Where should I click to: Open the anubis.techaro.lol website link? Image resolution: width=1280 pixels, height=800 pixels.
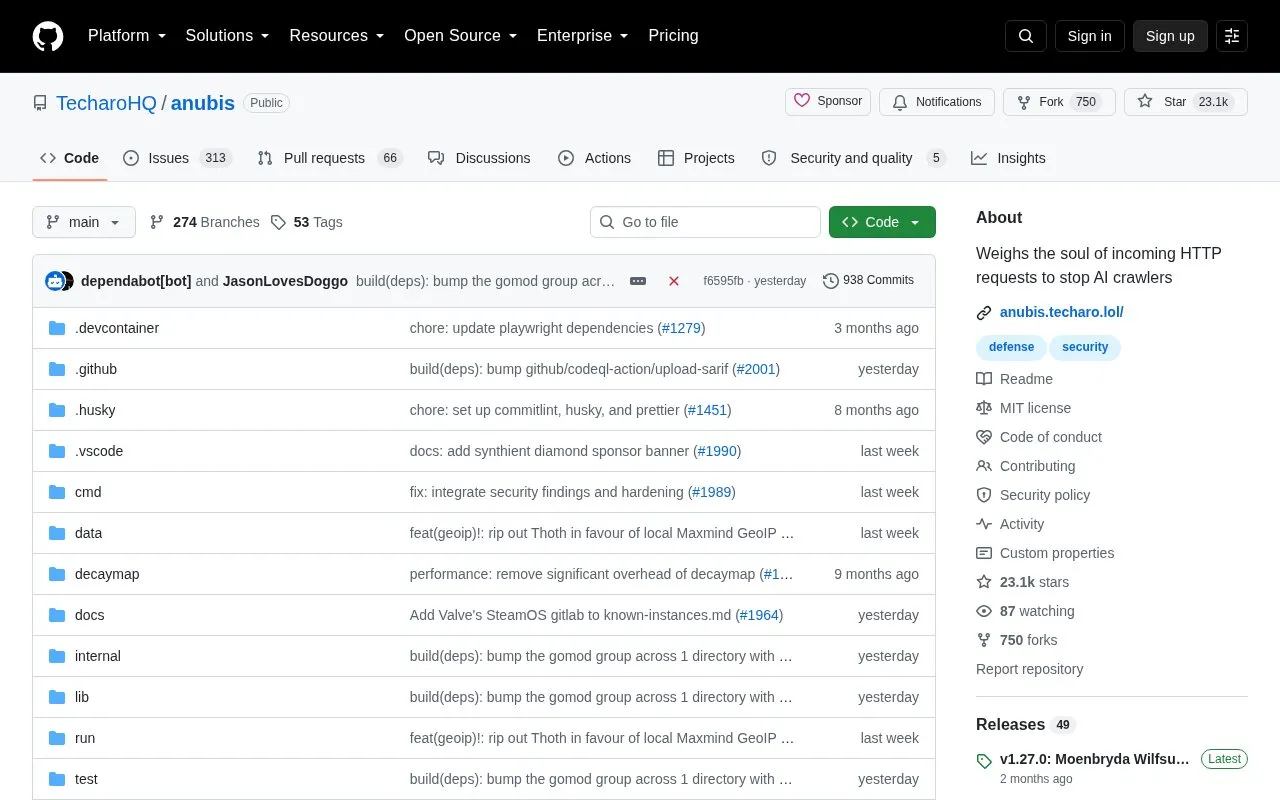pyautogui.click(x=1061, y=312)
